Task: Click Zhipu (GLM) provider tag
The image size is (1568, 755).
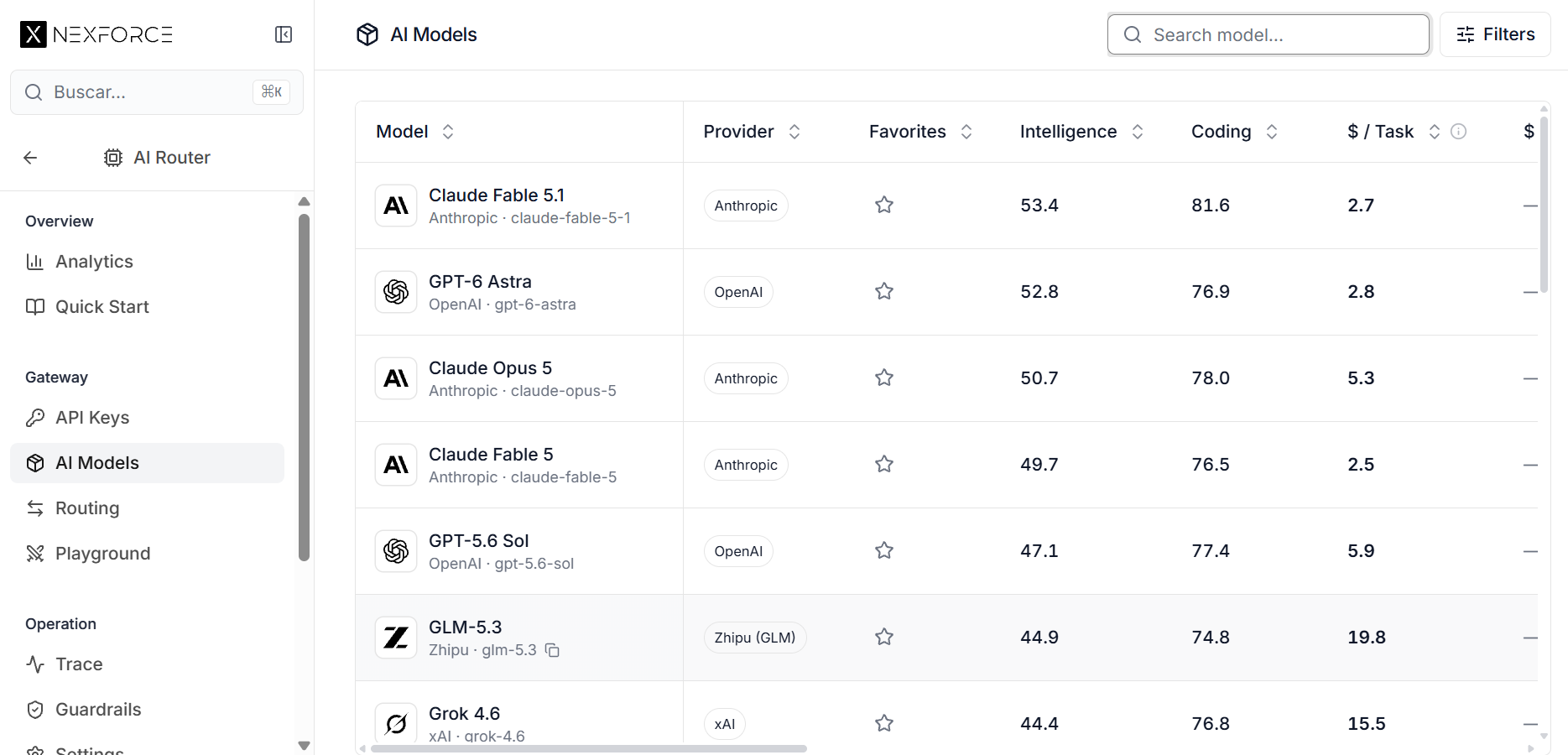Action: (755, 638)
